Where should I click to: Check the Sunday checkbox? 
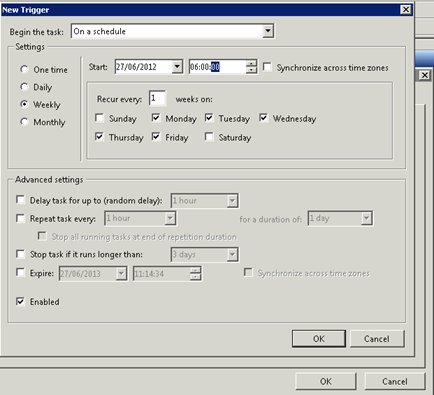99,118
